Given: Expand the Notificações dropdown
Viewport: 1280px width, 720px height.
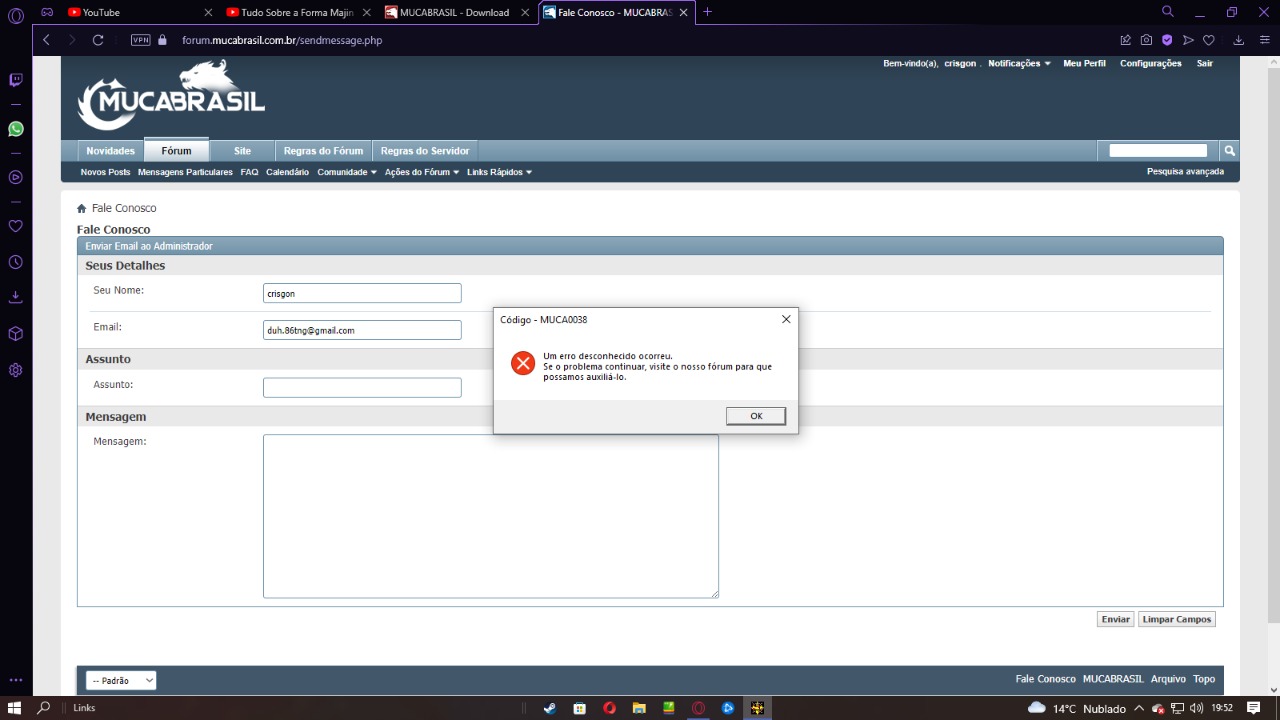Looking at the screenshot, I should tap(1019, 63).
